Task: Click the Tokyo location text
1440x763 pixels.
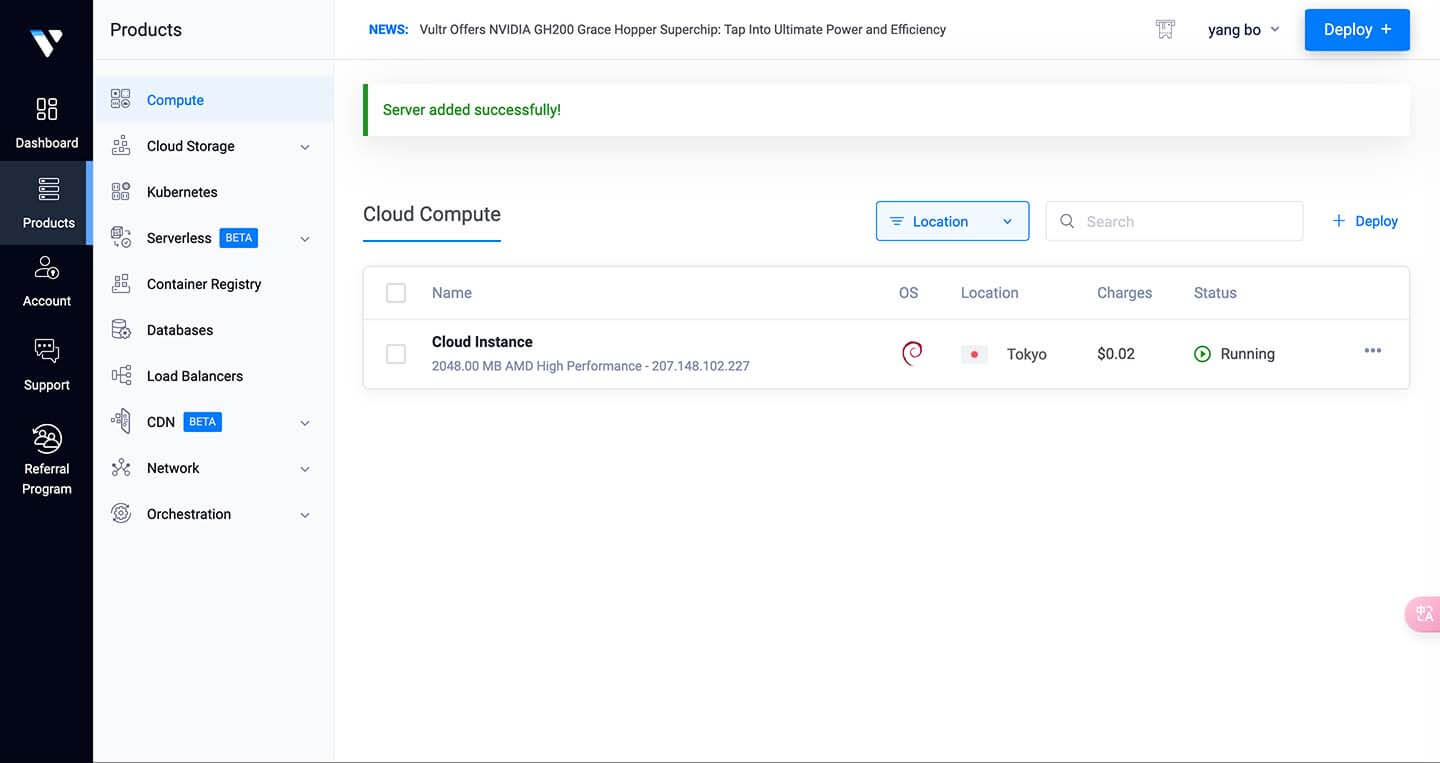Action: (1027, 354)
